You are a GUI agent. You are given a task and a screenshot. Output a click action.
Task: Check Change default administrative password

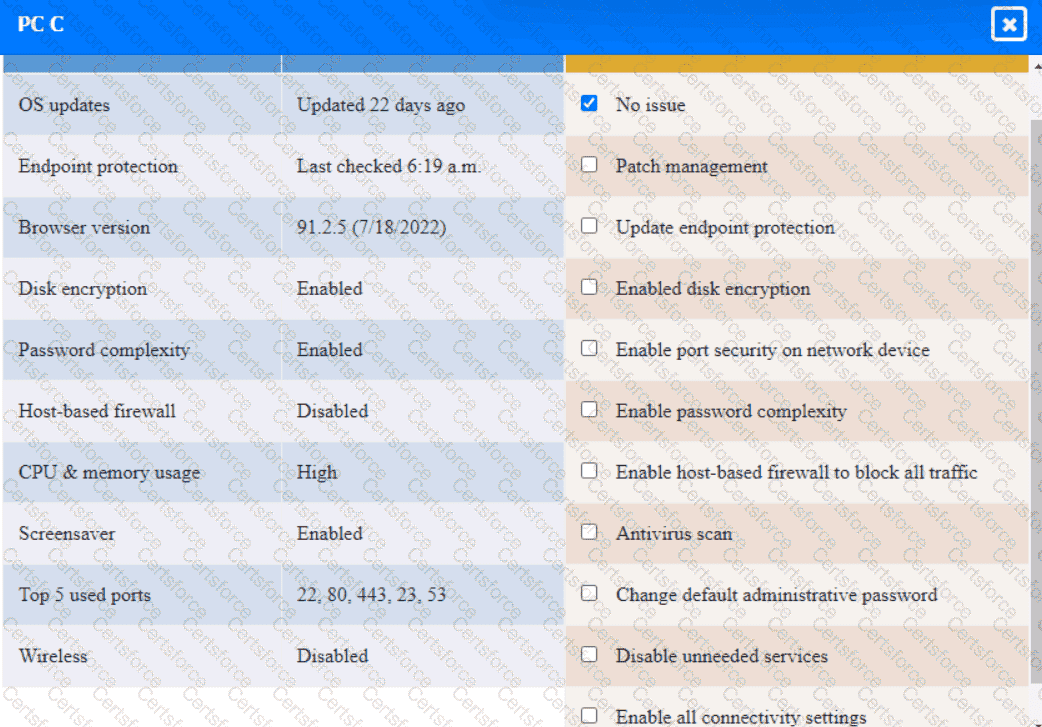tap(589, 593)
